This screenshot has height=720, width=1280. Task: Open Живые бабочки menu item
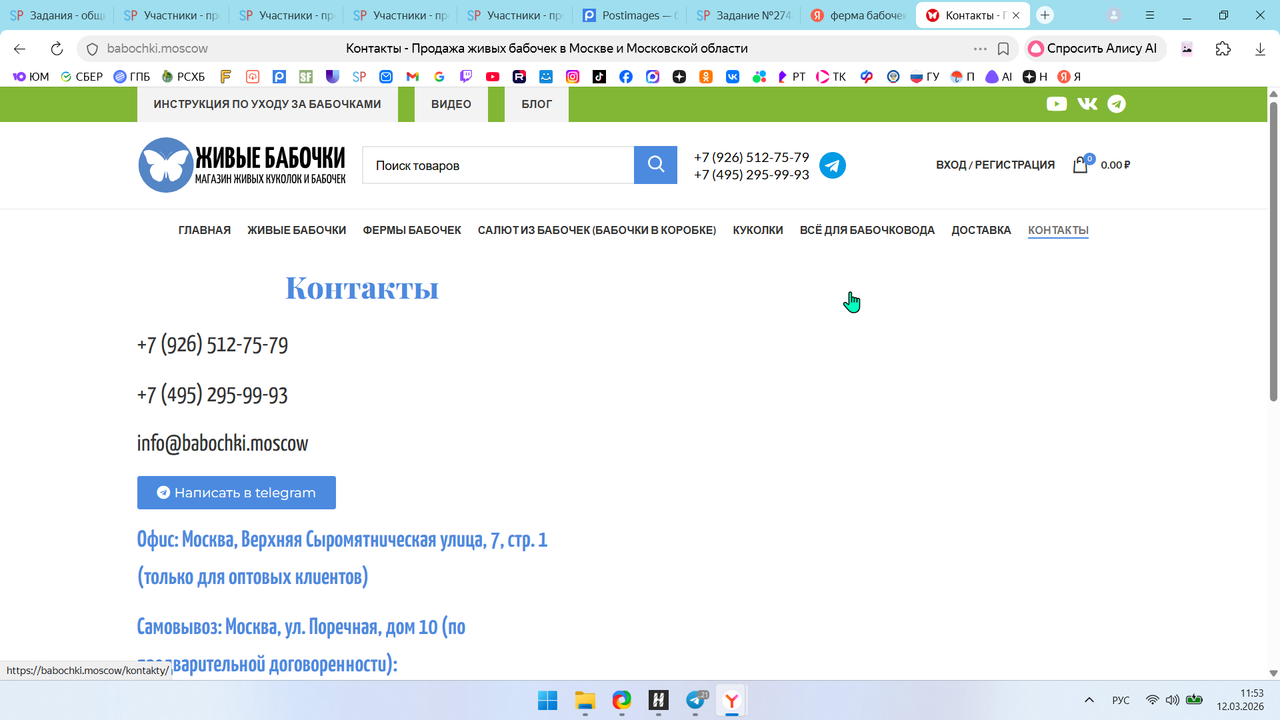297,230
